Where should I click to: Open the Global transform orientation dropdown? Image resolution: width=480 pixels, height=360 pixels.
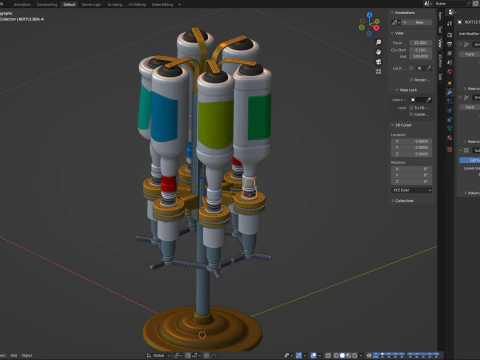[x=158, y=355]
